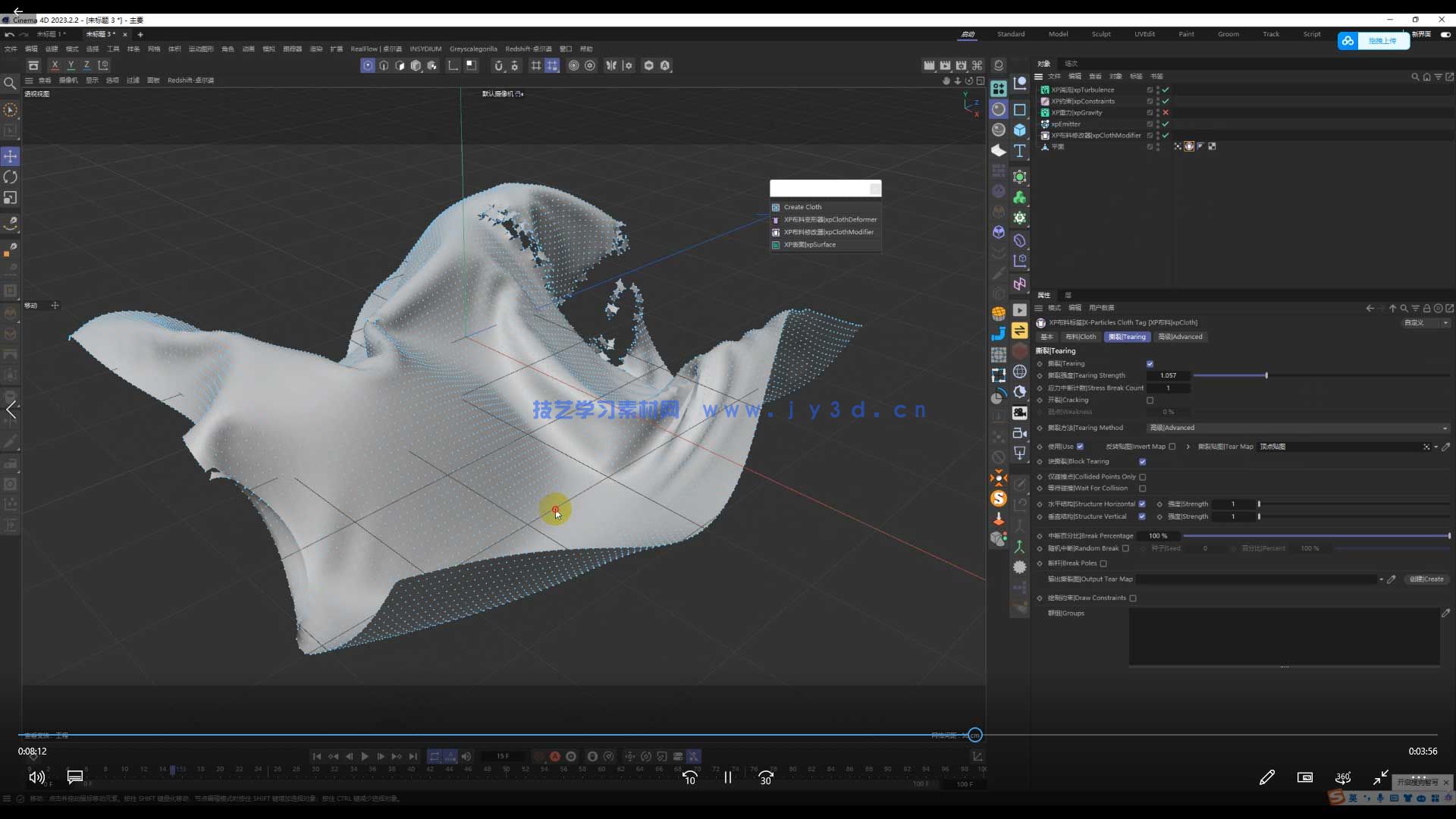Select the Move tool in left toolbar
Image resolution: width=1456 pixels, height=819 pixels.
11,156
